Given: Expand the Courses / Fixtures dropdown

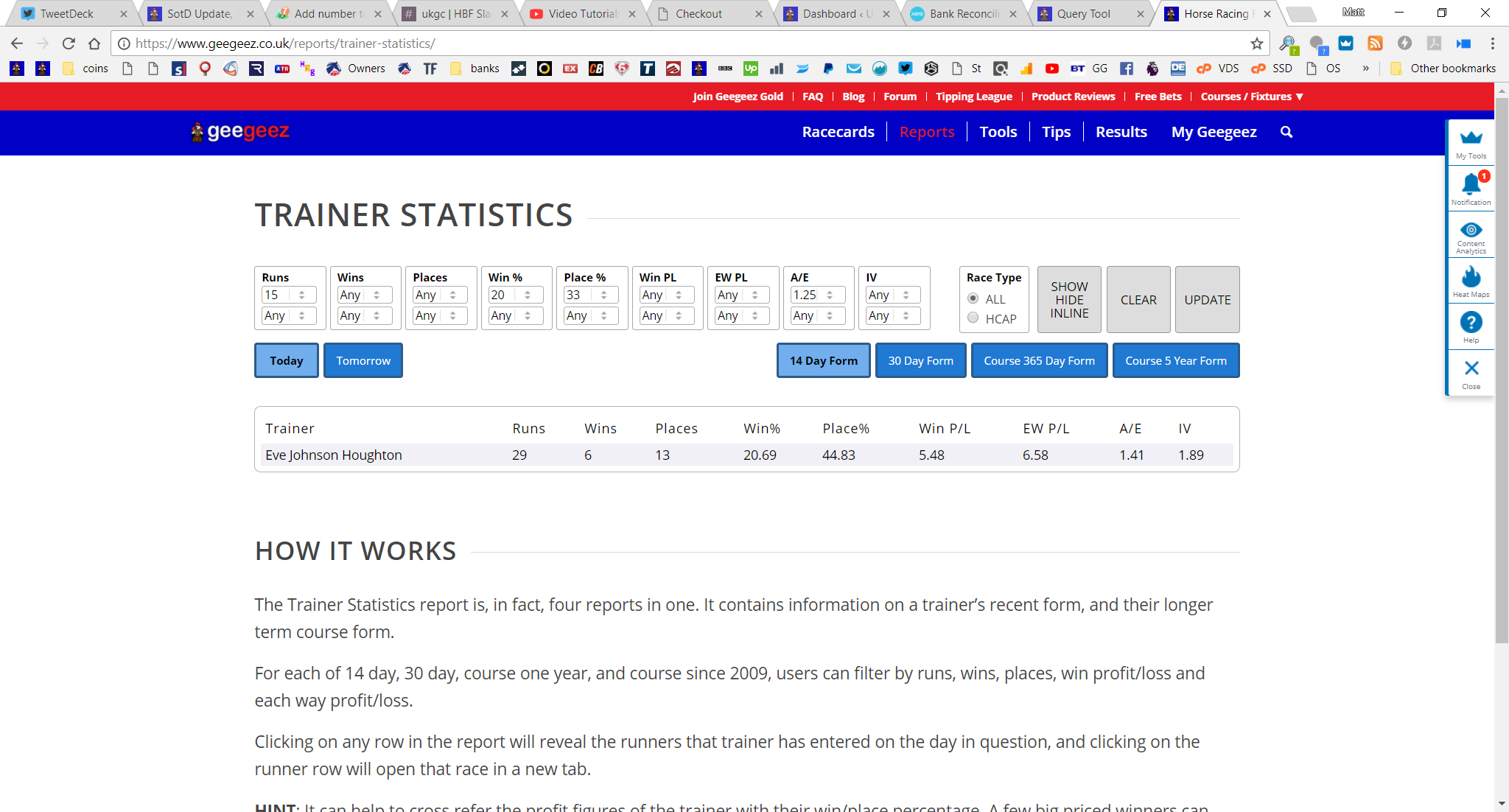Looking at the screenshot, I should (1252, 97).
